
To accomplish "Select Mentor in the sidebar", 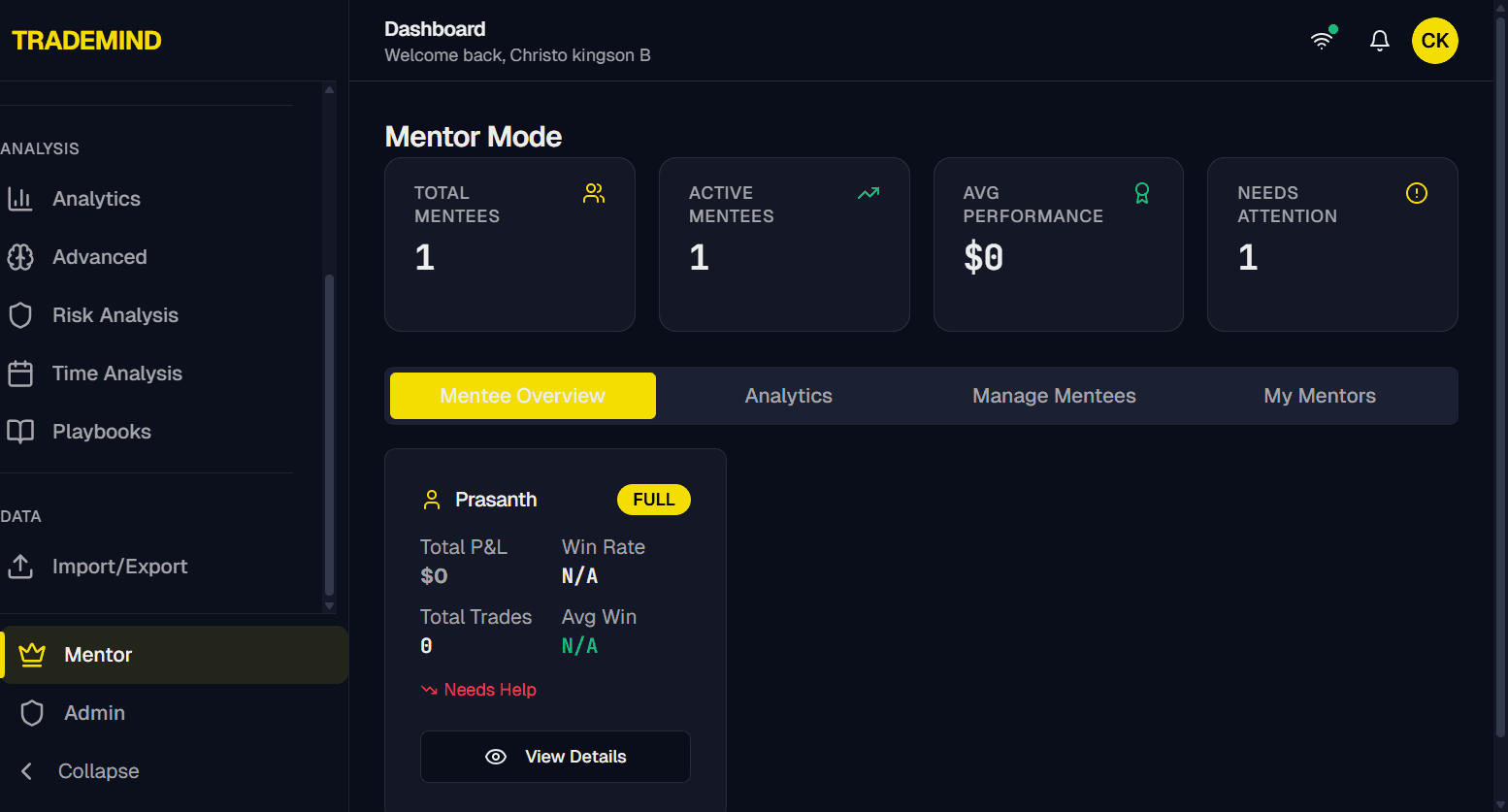I will click(175, 655).
